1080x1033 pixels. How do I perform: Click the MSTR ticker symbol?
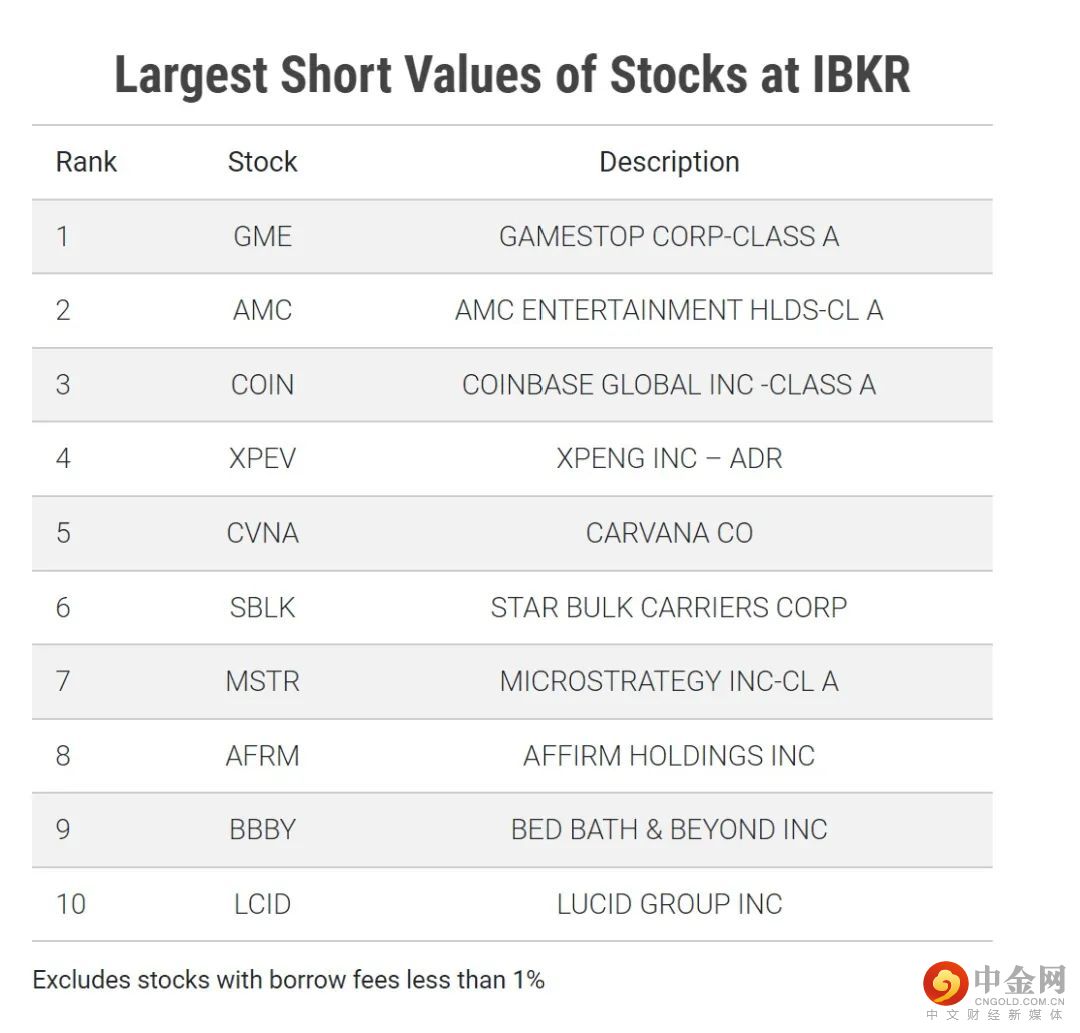click(262, 681)
